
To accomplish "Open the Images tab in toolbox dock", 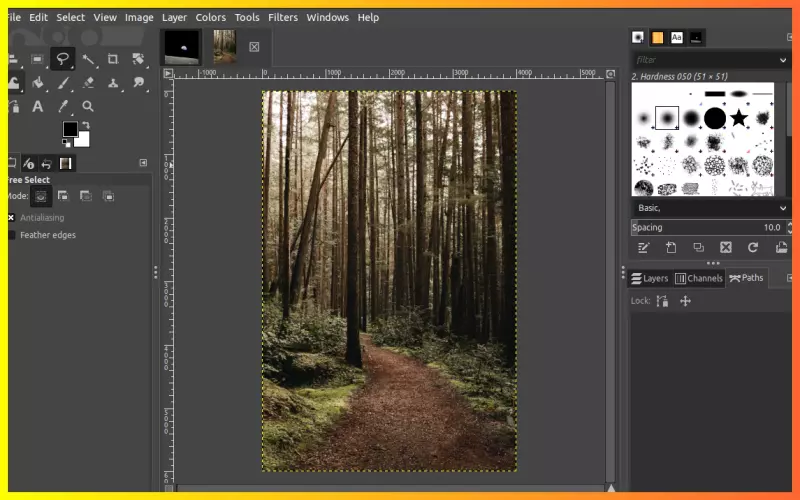I will (x=65, y=164).
